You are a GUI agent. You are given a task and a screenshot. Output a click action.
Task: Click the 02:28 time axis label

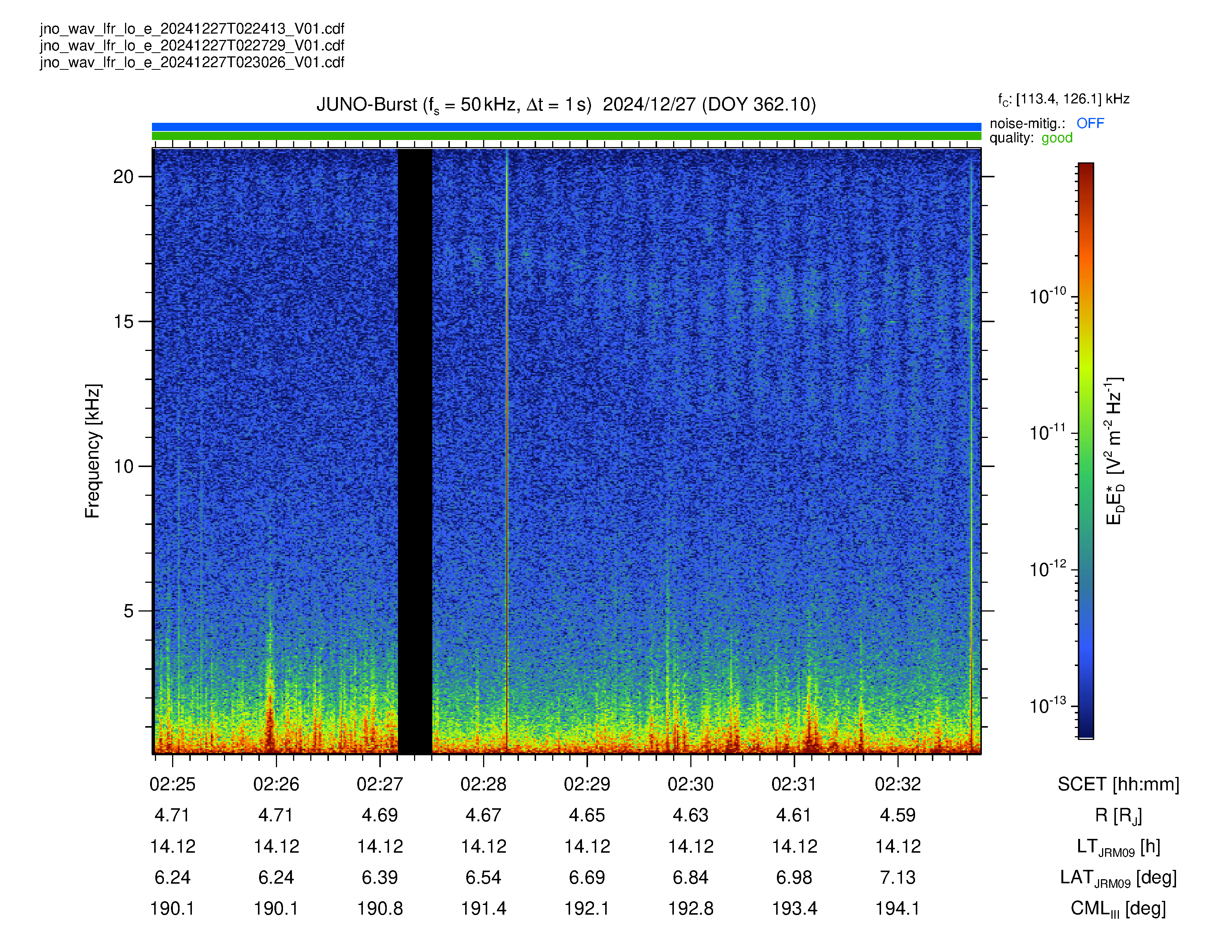pyautogui.click(x=483, y=784)
